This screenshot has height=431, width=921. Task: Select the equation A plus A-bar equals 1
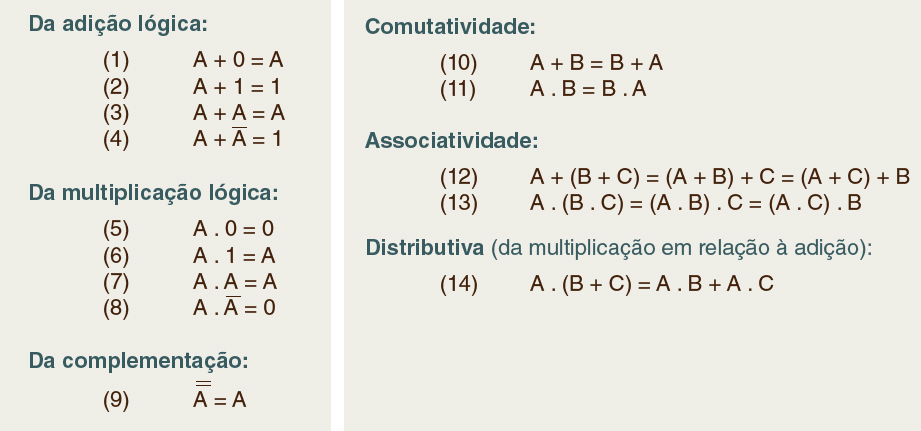pos(237,139)
